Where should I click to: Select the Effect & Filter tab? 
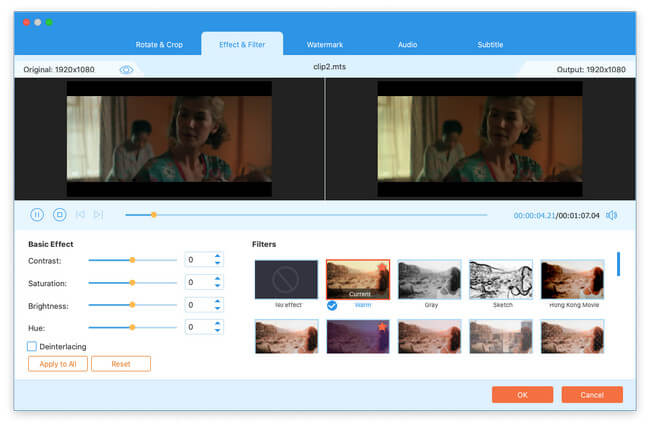242,44
